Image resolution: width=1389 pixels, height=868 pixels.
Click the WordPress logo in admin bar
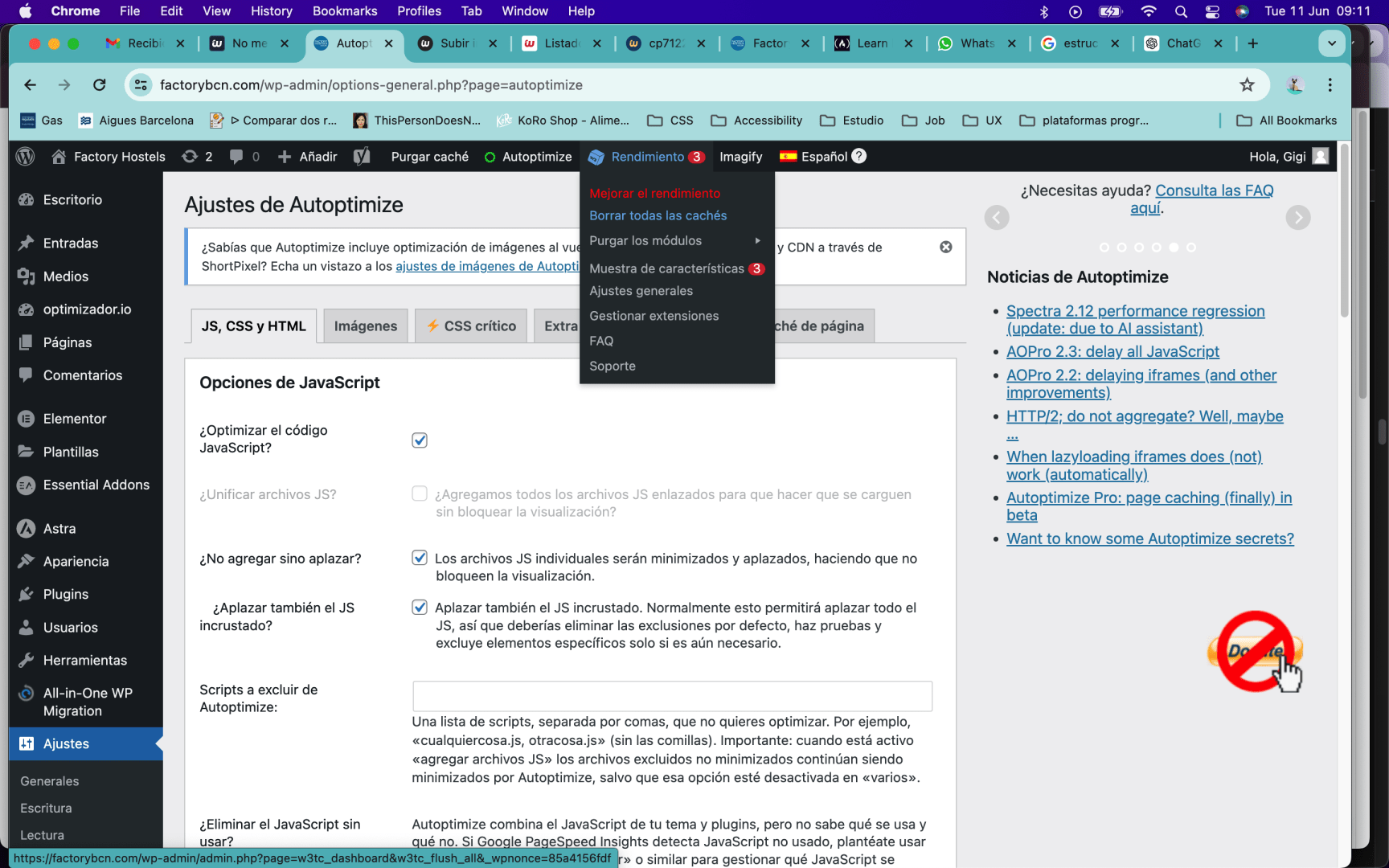coord(26,157)
